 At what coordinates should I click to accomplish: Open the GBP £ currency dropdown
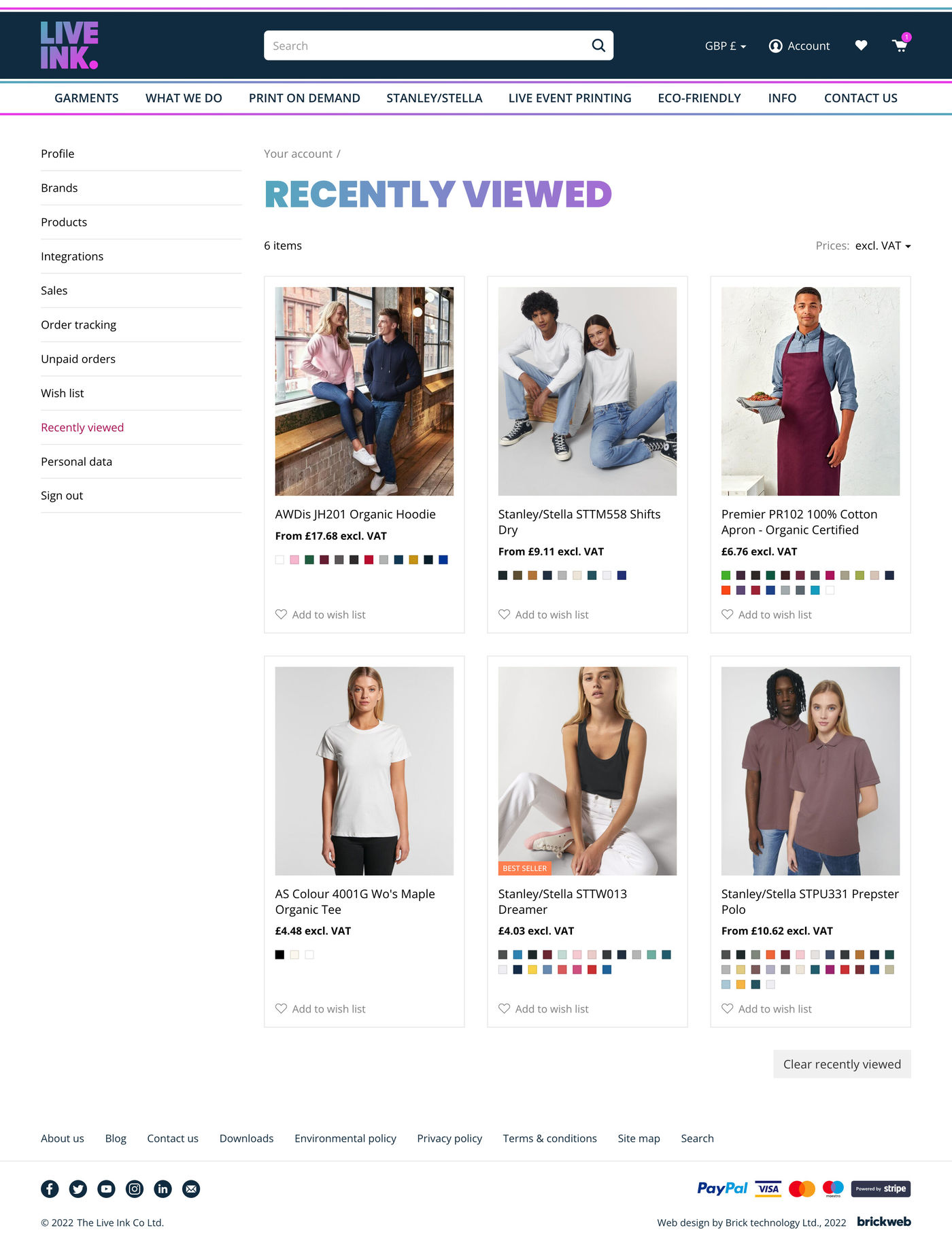click(726, 46)
